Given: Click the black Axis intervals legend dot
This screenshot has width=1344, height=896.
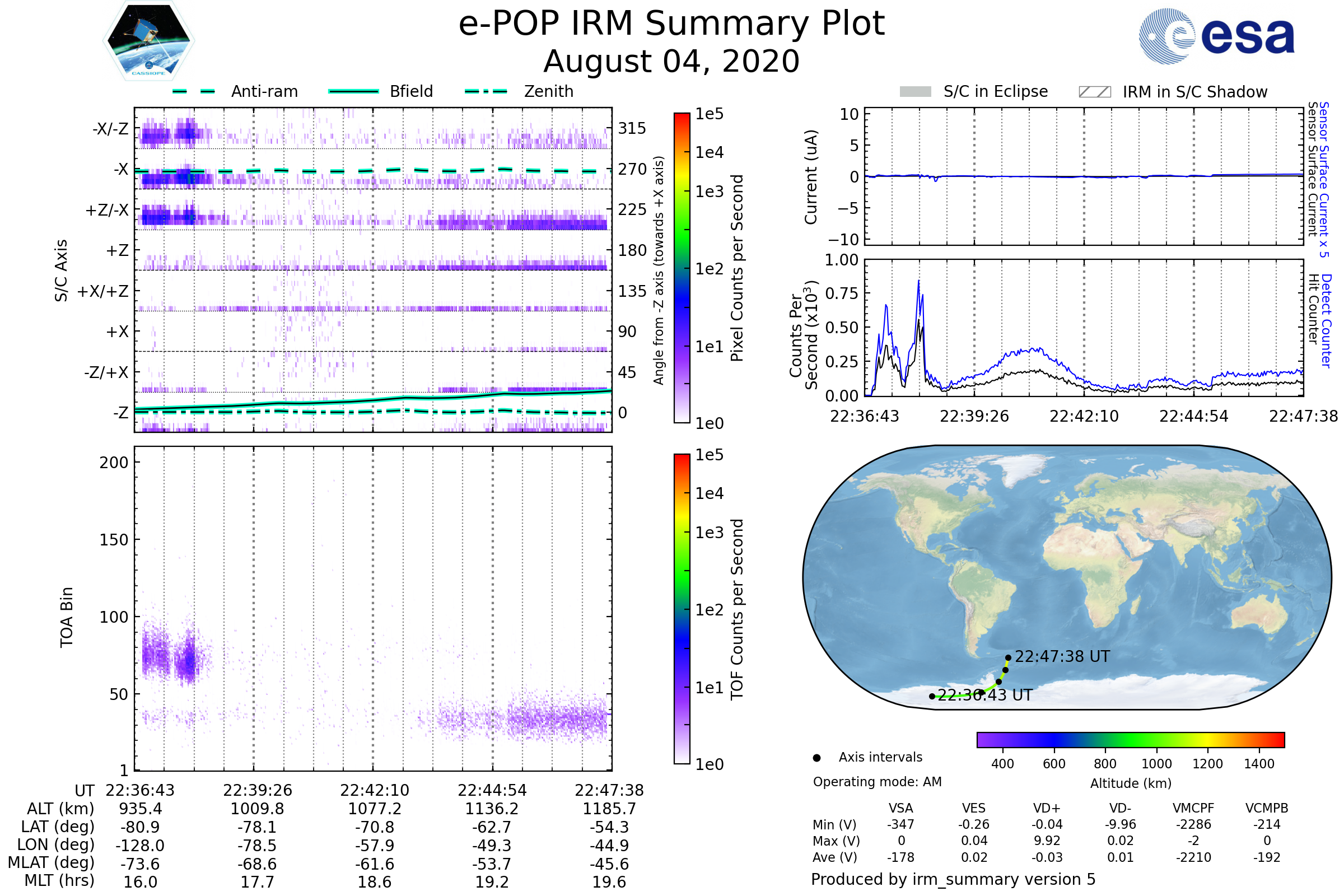Looking at the screenshot, I should tap(816, 758).
